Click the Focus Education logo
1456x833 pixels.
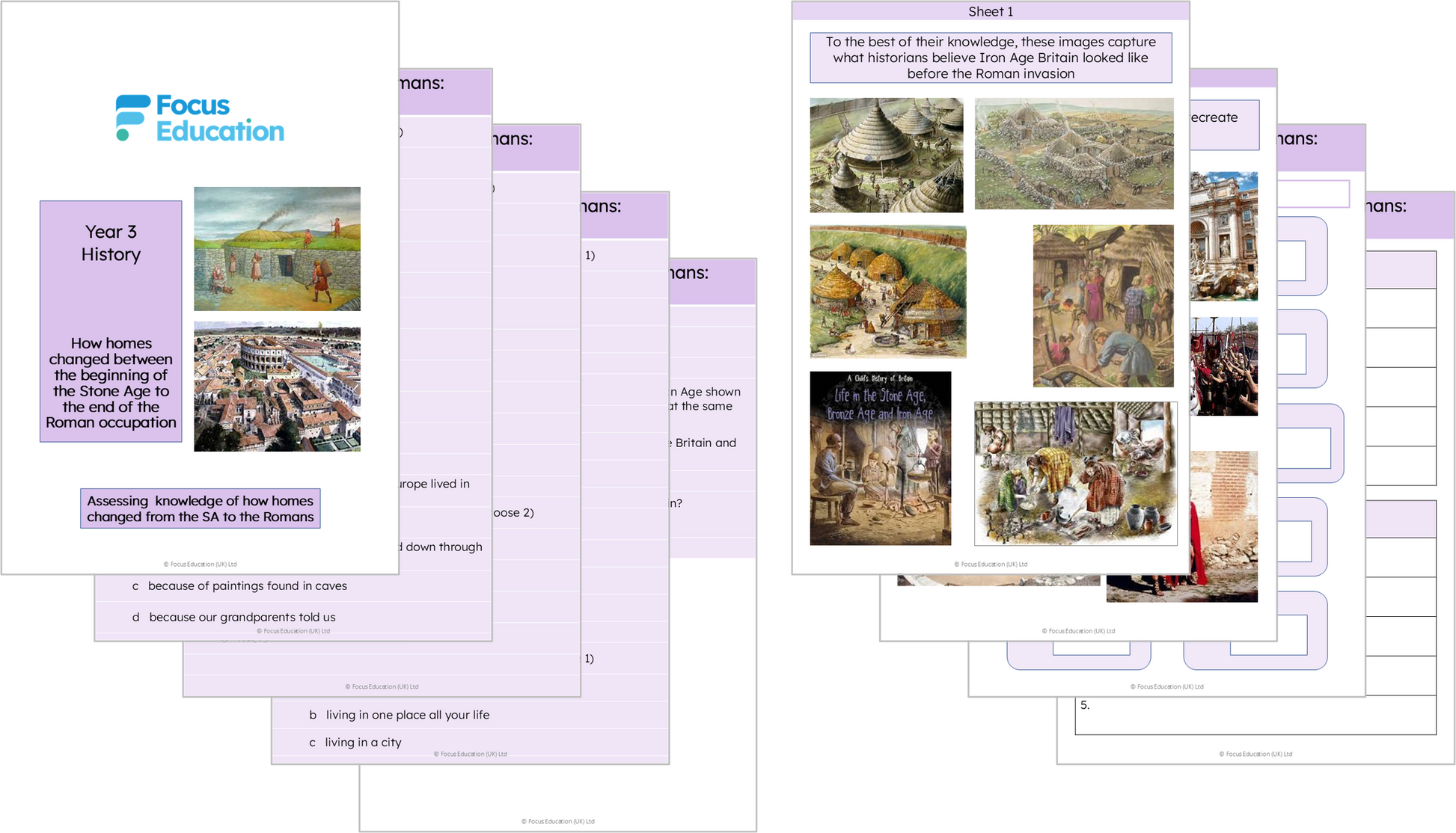click(x=200, y=118)
